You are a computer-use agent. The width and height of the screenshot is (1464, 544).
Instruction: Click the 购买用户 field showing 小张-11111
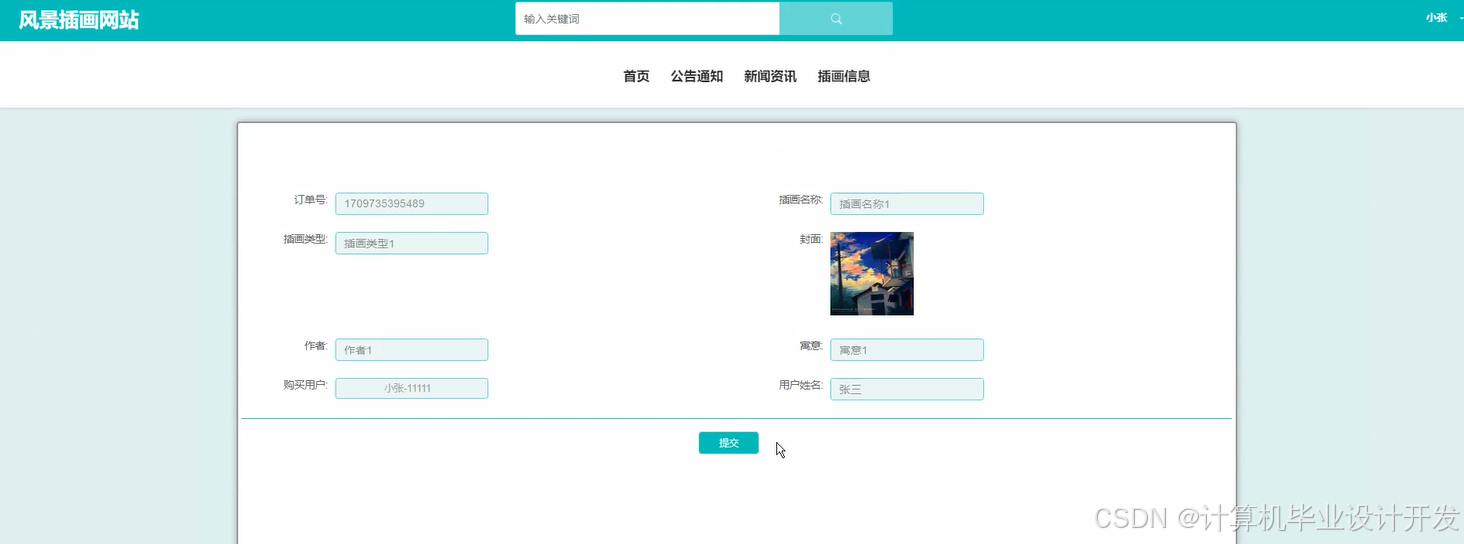(411, 388)
